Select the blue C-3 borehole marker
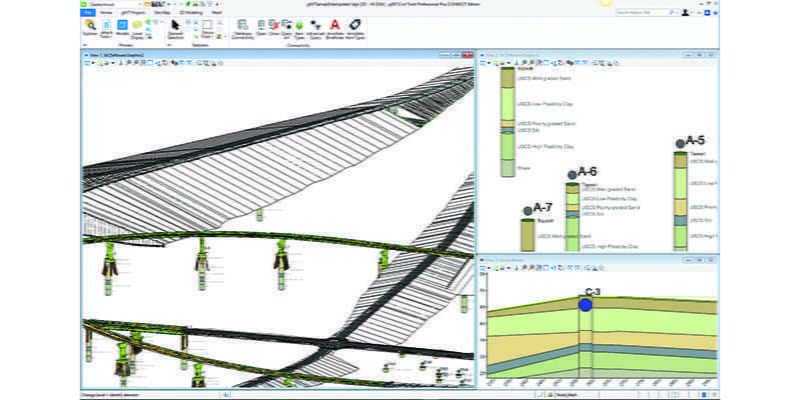The image size is (800, 400). click(586, 303)
